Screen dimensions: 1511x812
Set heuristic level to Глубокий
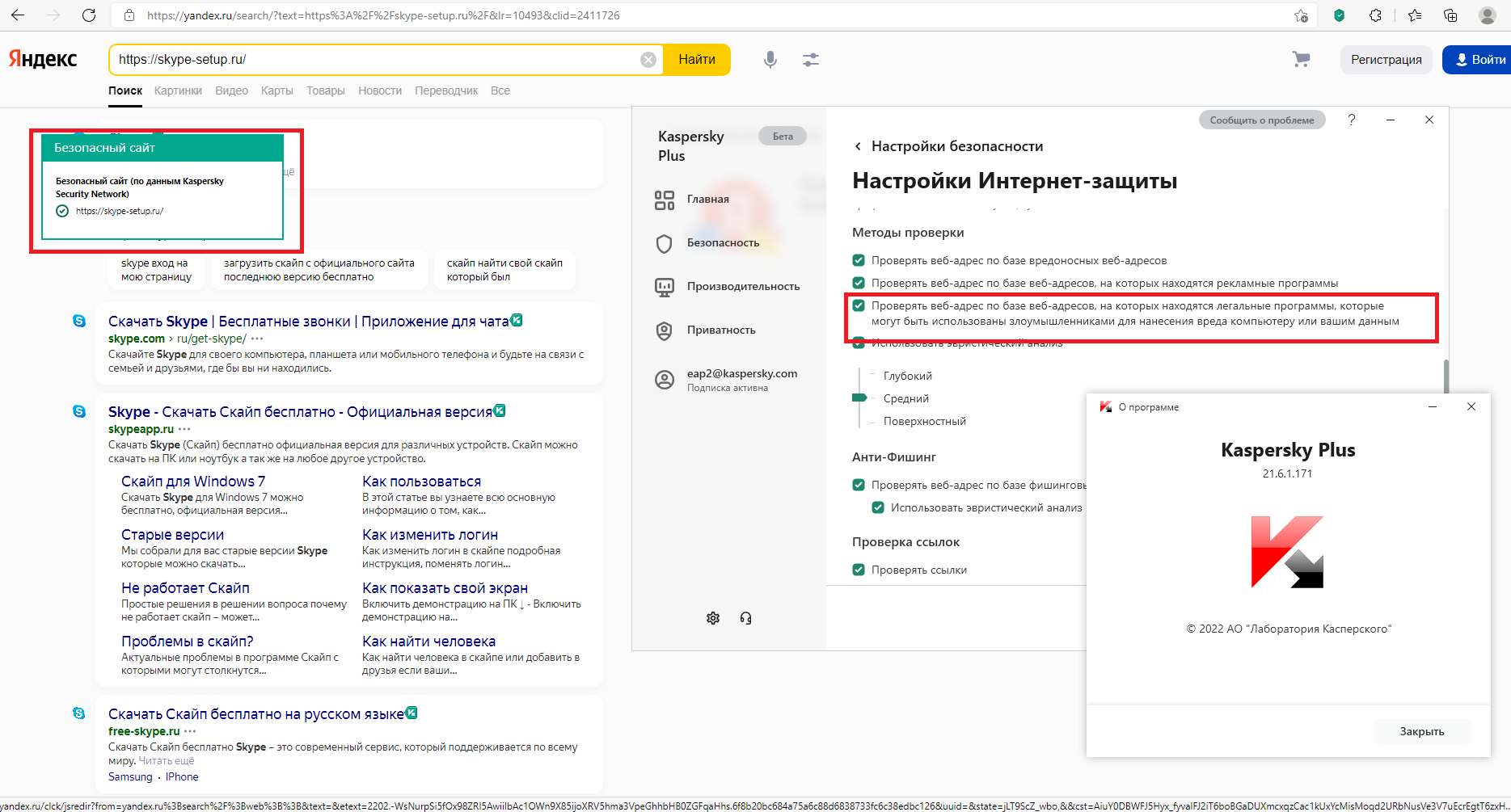(x=907, y=376)
